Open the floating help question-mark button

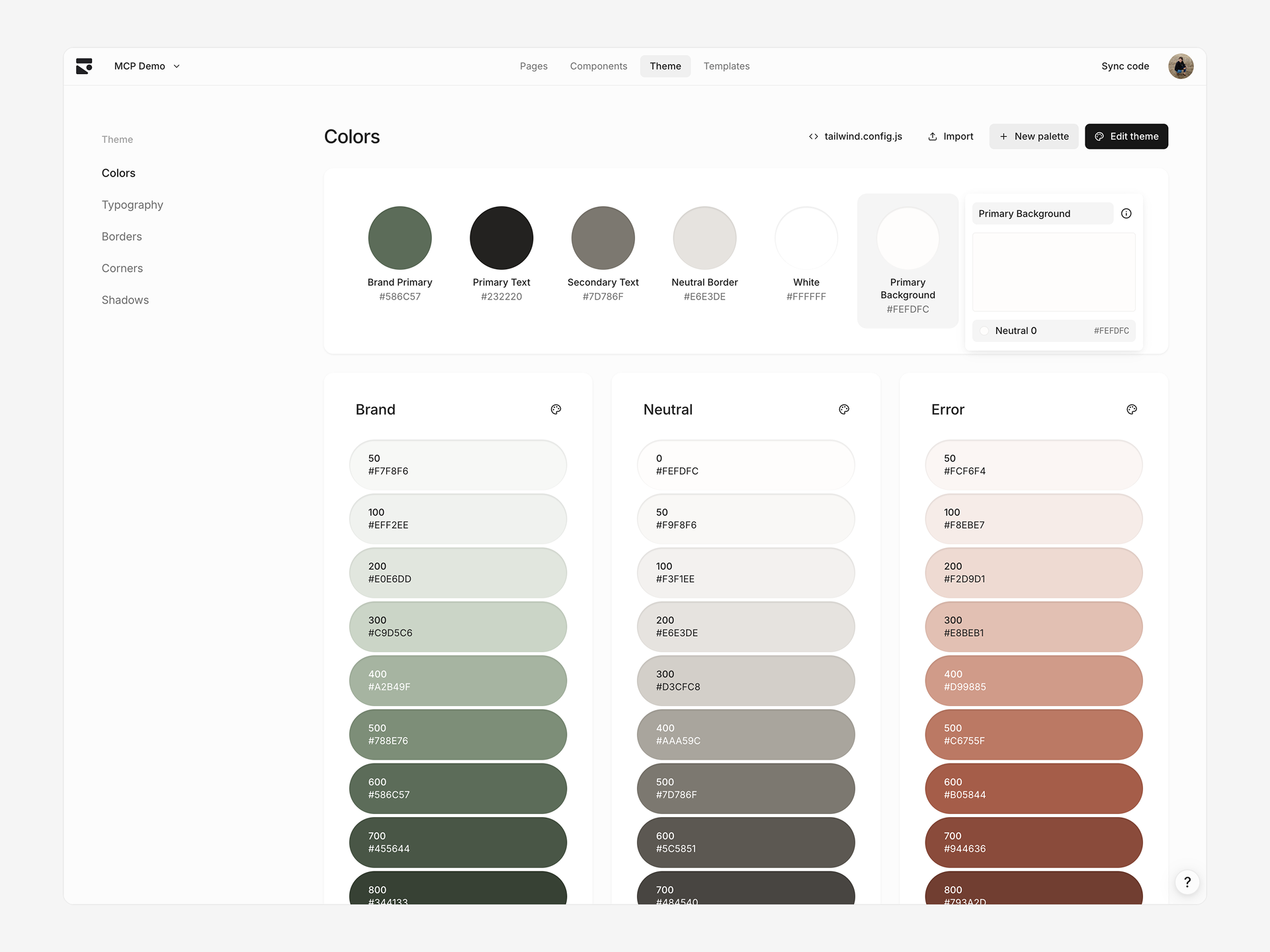[1187, 882]
